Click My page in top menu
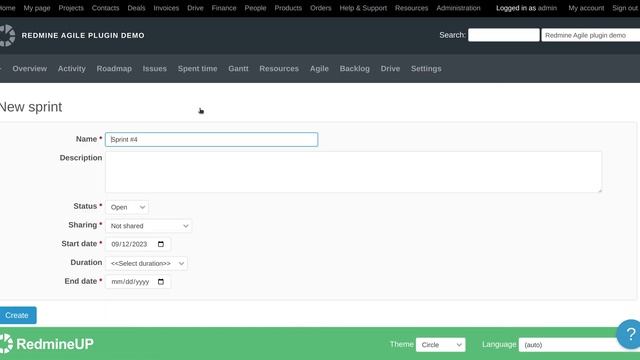Viewport: 640px width, 360px height. [37, 8]
